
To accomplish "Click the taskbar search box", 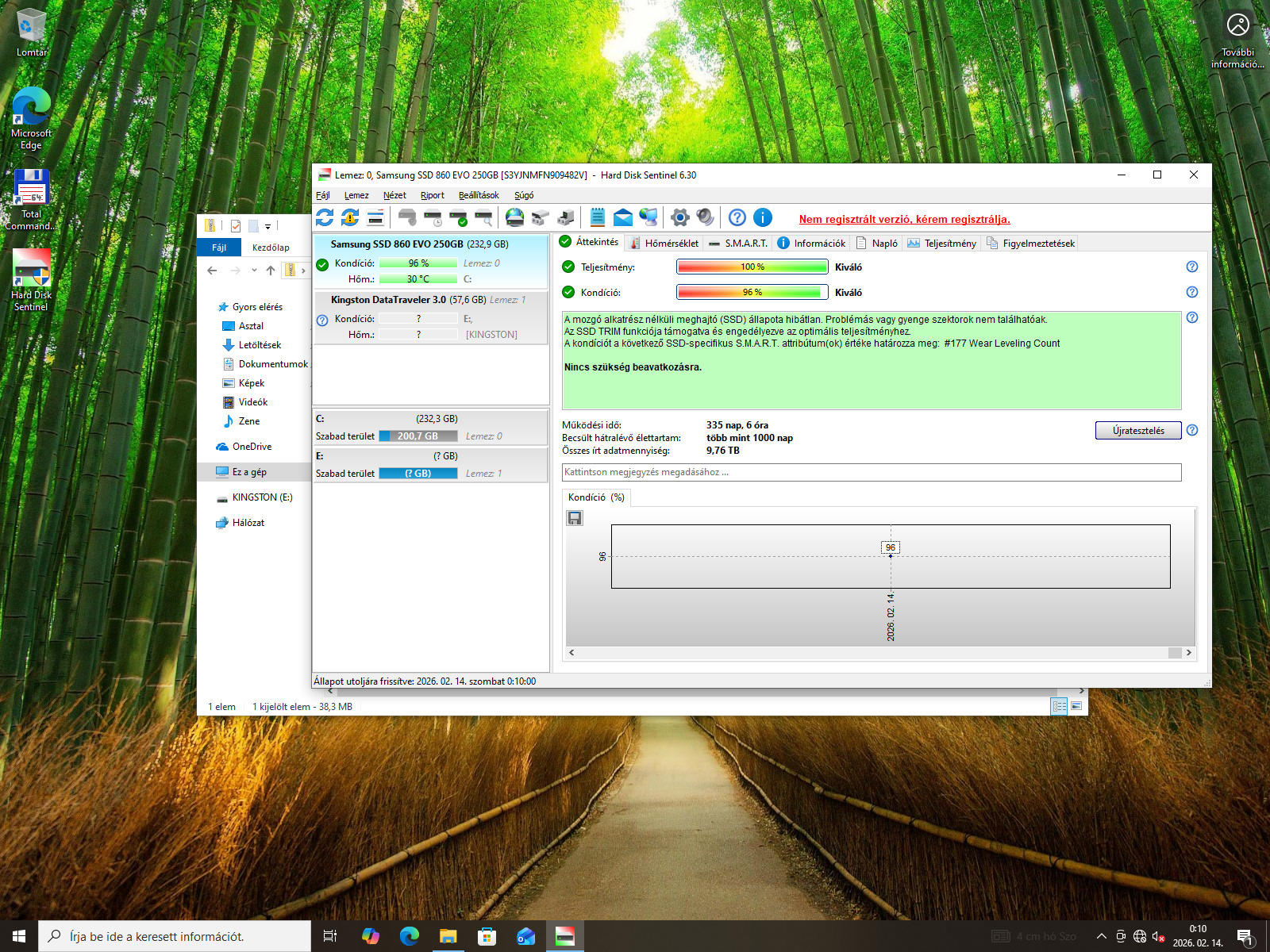I will coord(175,936).
